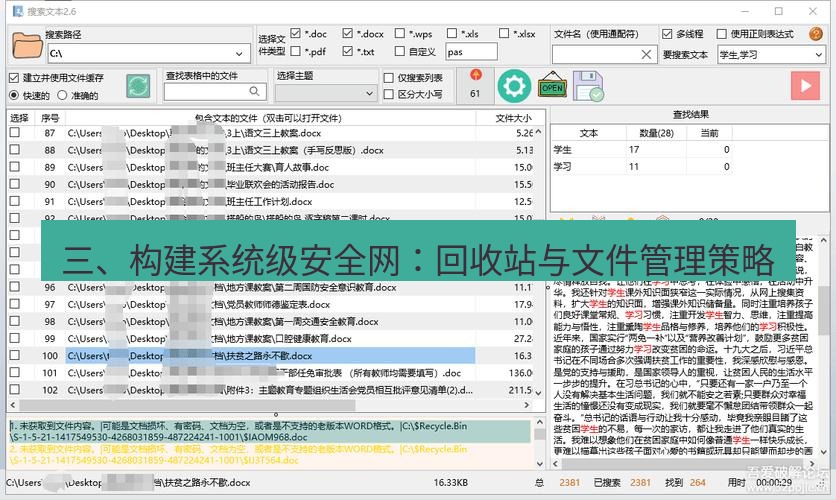Clear the file name wildcard field with X
The height and width of the screenshot is (500, 836).
point(646,54)
